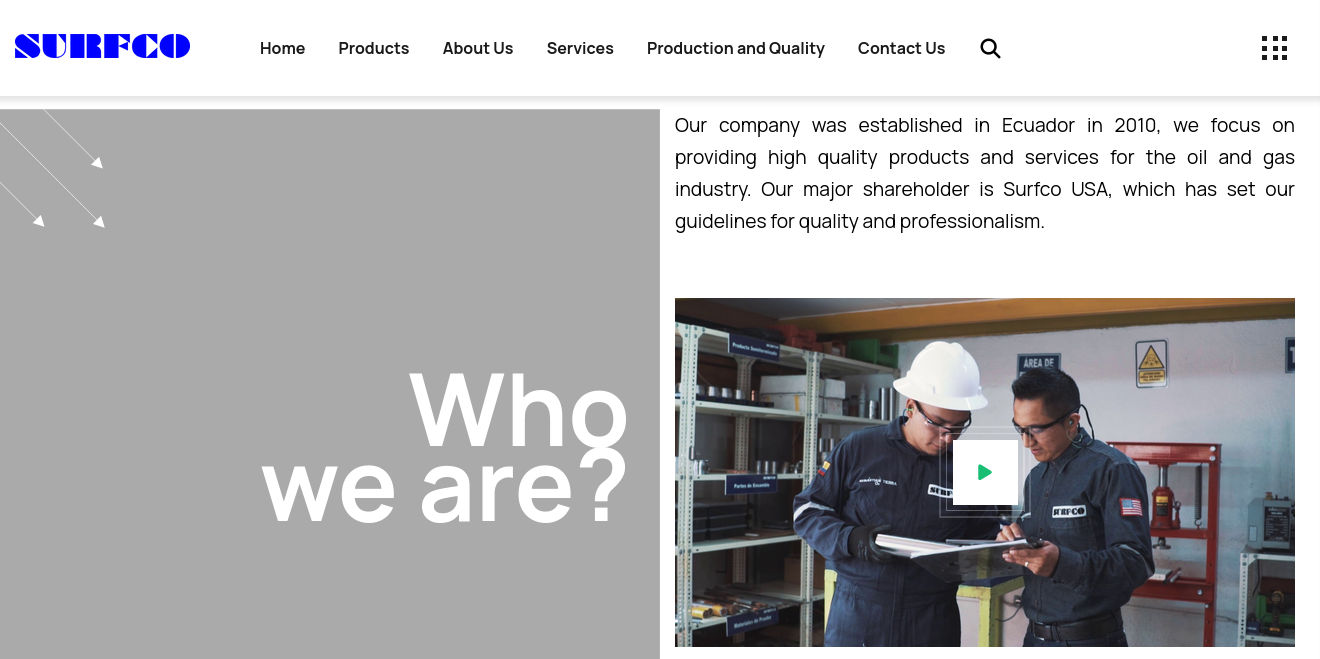
Task: Click the "Who we are?" heading
Action: pyautogui.click(x=444, y=447)
